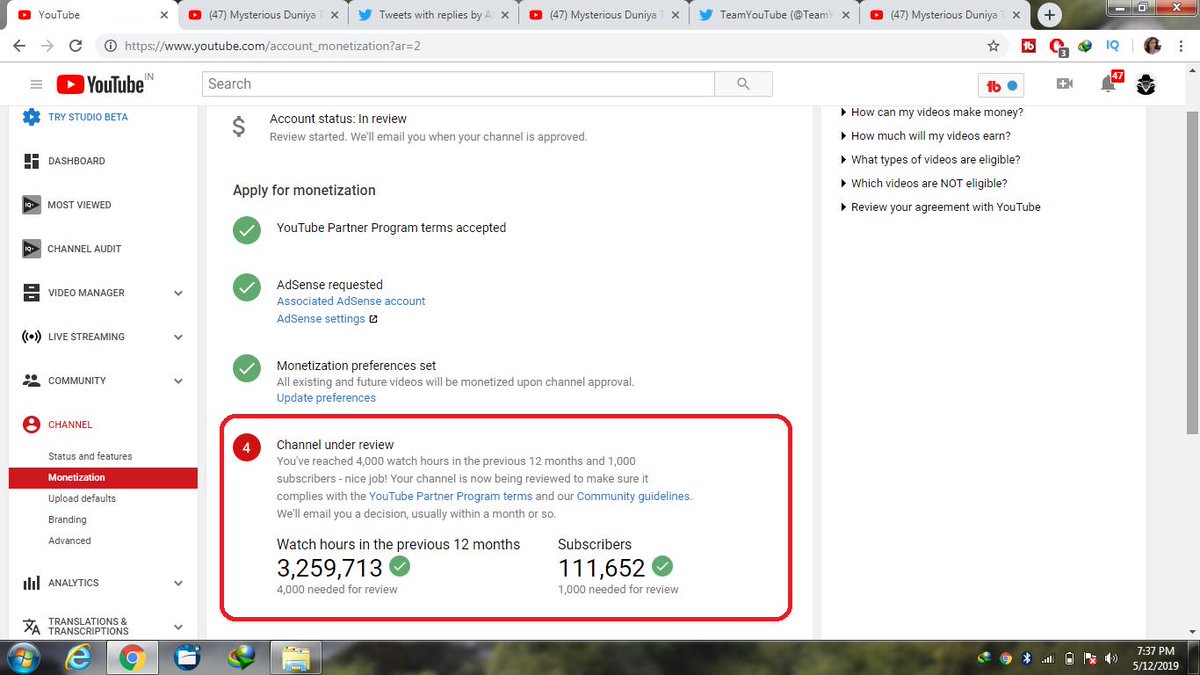Switch to the TeamYouTube Twitter tab
Image resolution: width=1200 pixels, height=675 pixels.
(x=775, y=15)
